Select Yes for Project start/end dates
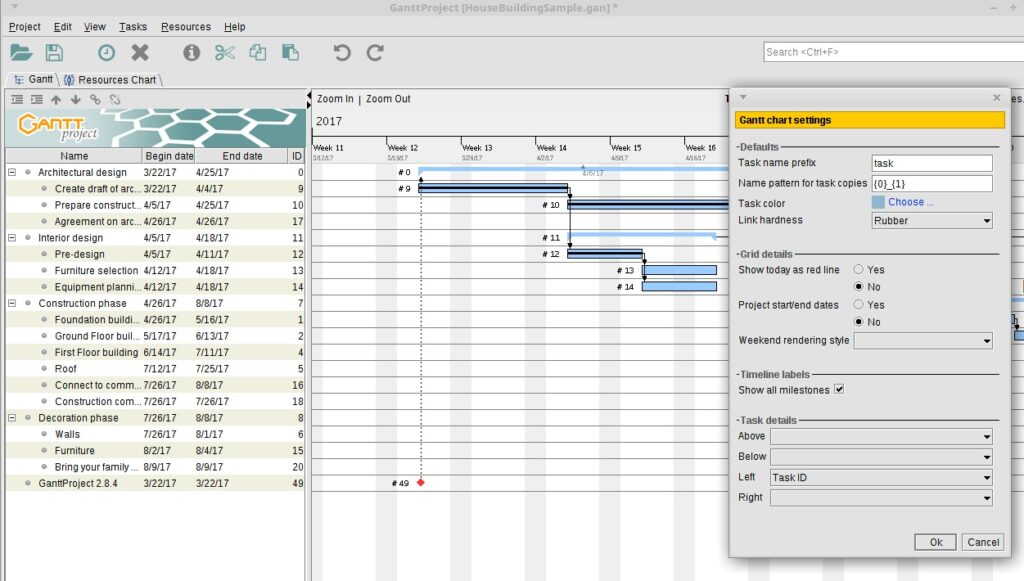 pos(859,305)
